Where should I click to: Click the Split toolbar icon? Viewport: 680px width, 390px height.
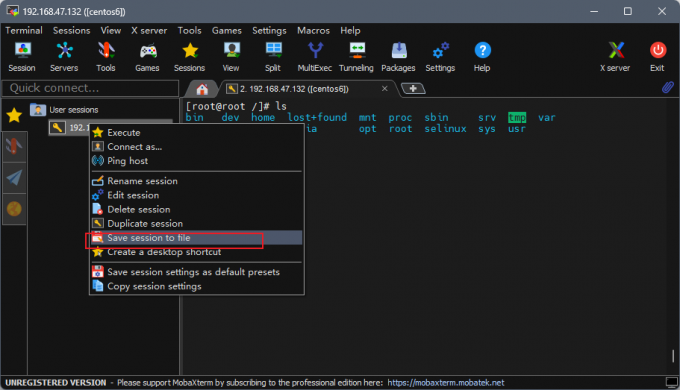(273, 57)
